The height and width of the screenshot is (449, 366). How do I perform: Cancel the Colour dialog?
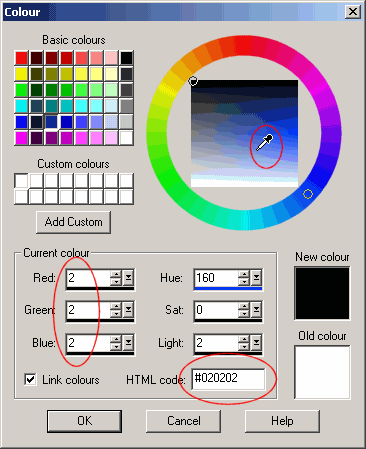click(183, 421)
